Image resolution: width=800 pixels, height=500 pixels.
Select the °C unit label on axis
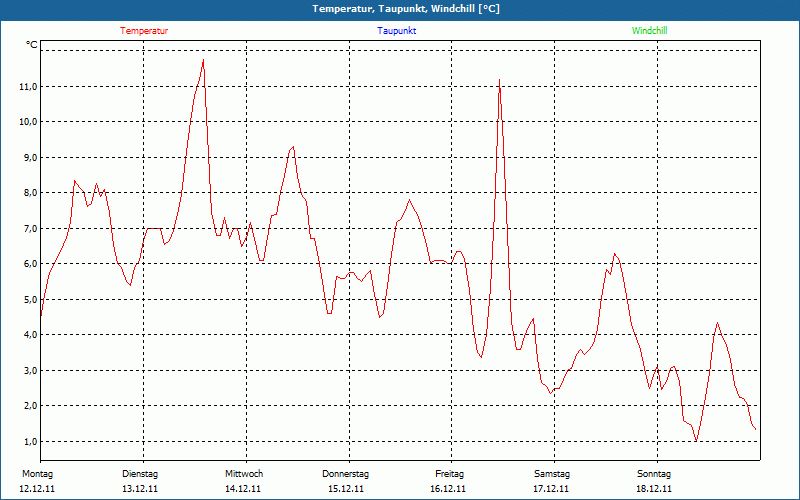pyautogui.click(x=32, y=45)
